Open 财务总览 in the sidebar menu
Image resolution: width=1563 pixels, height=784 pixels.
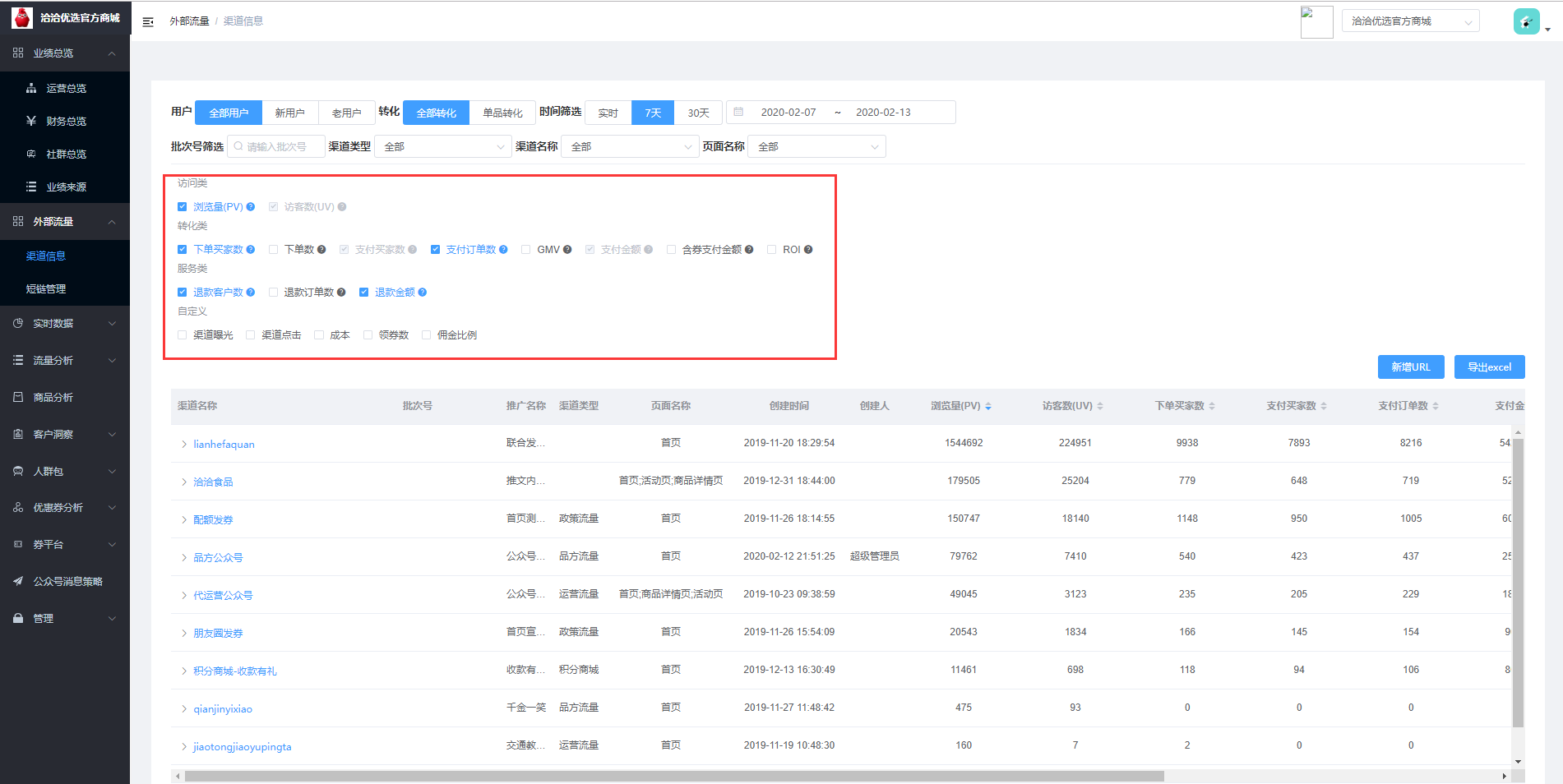click(66, 122)
